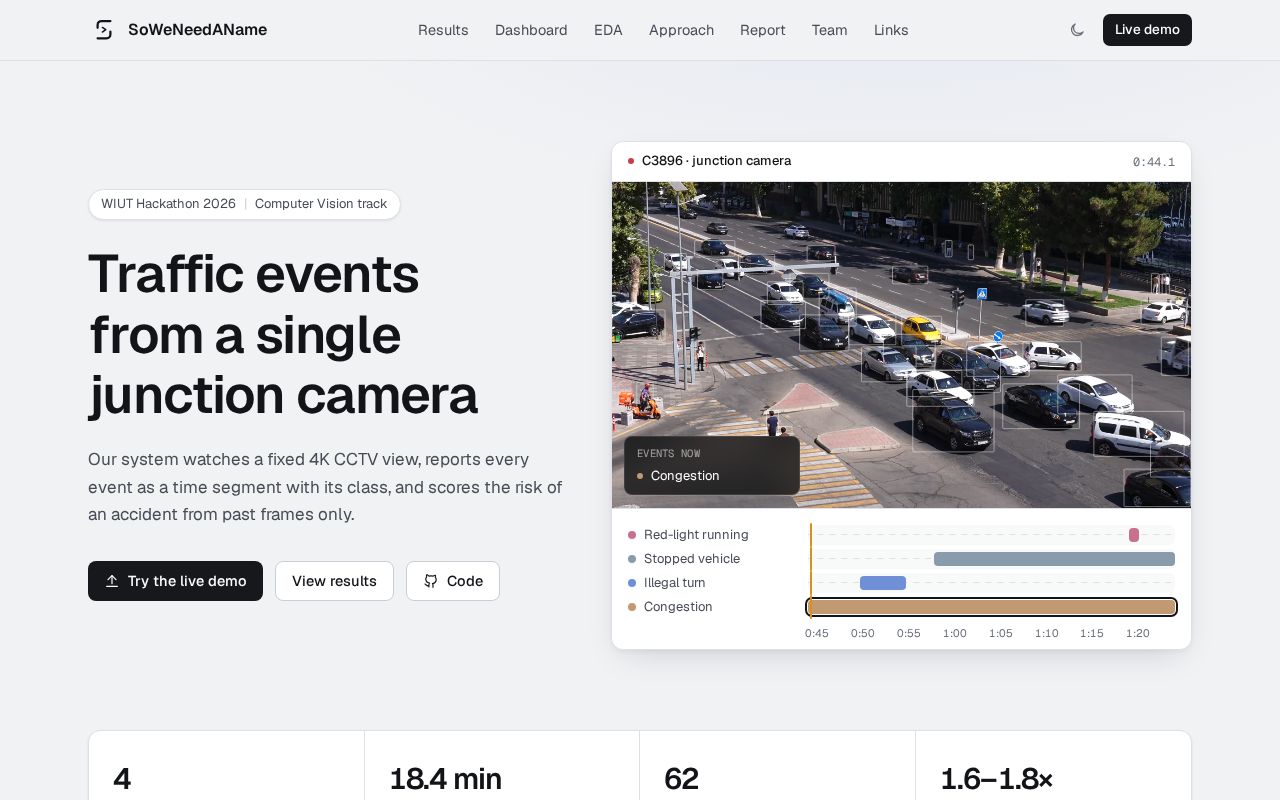This screenshot has width=1280, height=800.
Task: Click the 1:10 timeline tick label
Action: 1047,634
